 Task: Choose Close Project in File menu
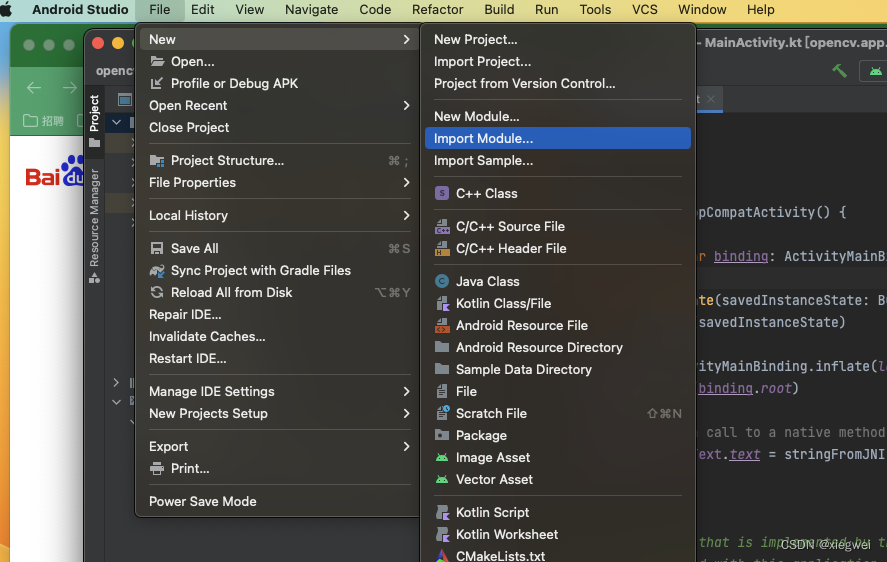pyautogui.click(x=280, y=127)
